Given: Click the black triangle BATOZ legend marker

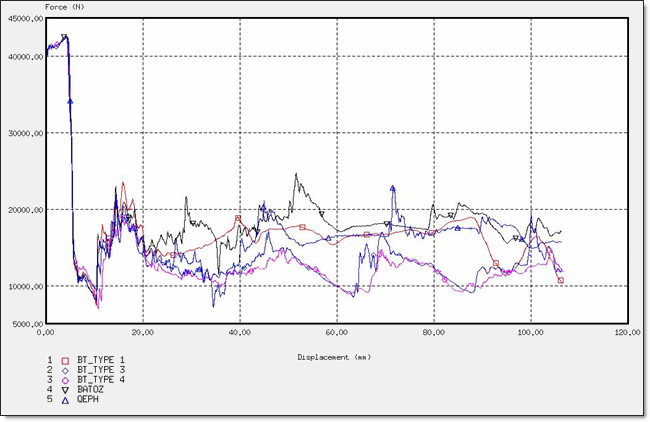Looking at the screenshot, I should [66, 390].
